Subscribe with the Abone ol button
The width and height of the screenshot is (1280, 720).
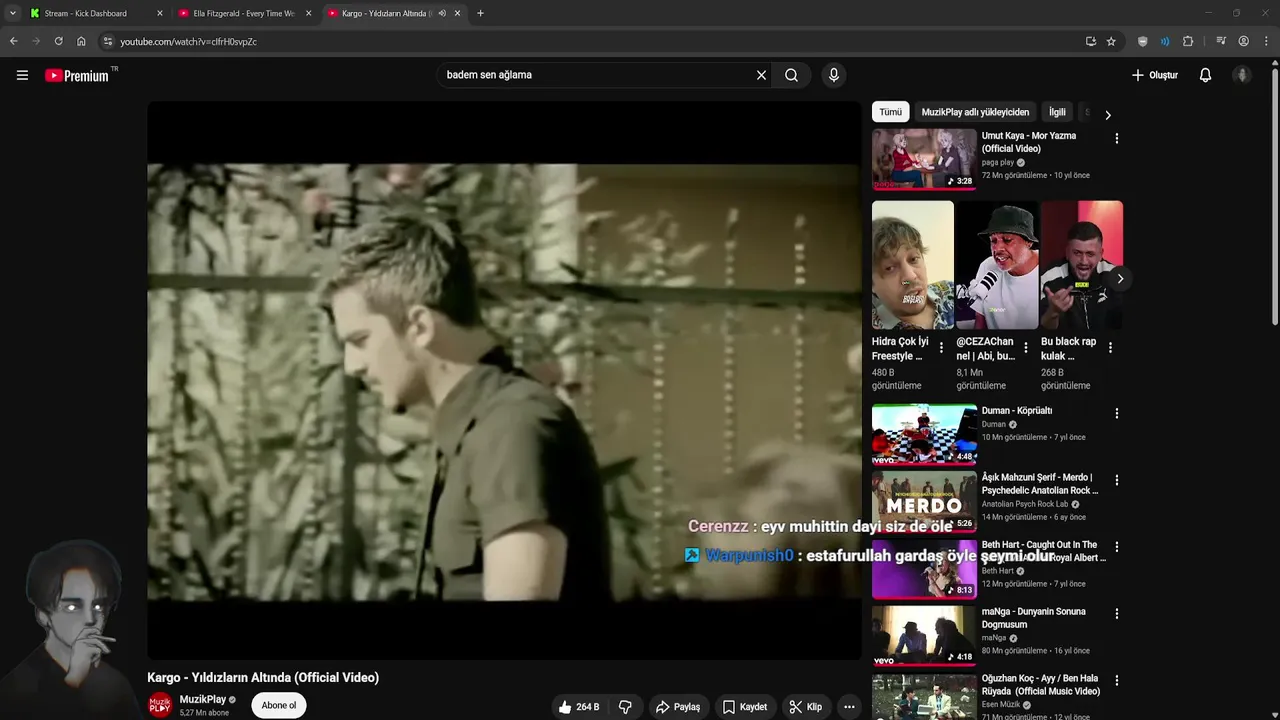pos(279,705)
